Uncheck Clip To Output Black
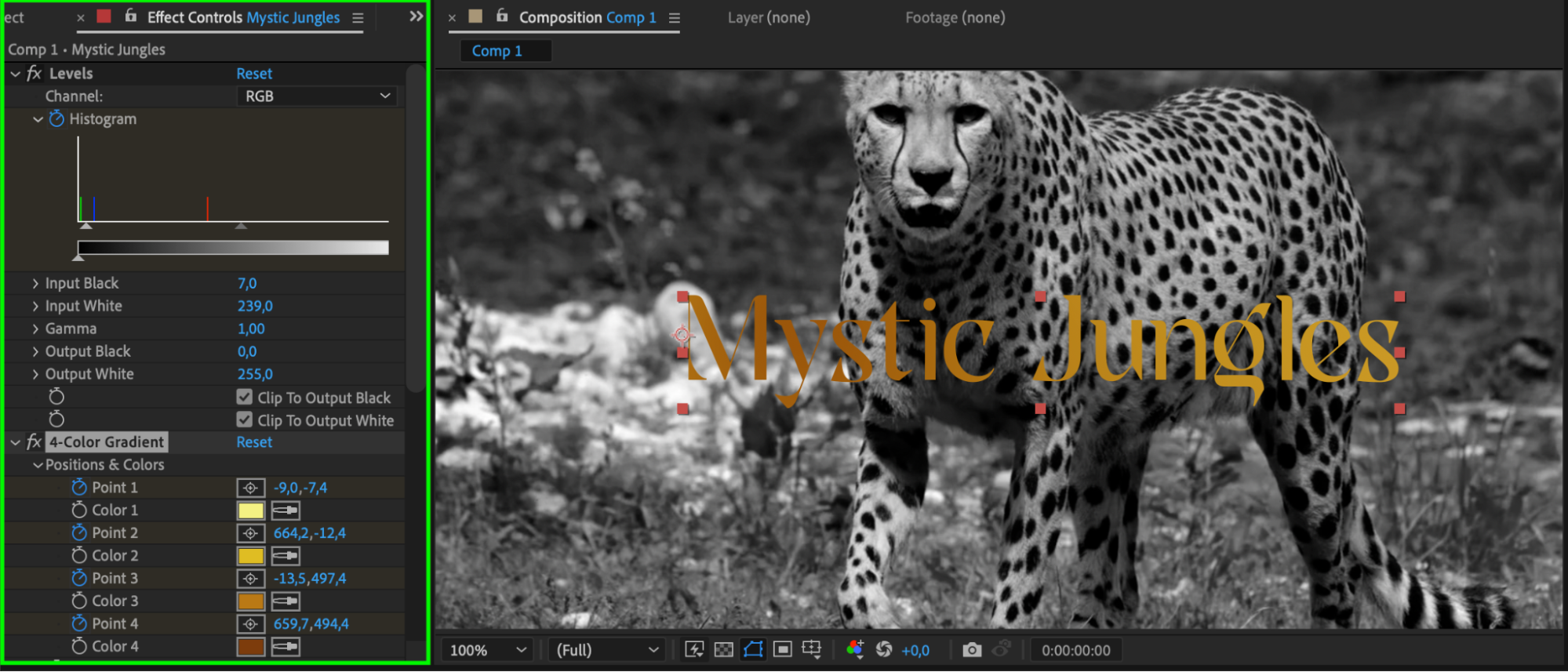Screen dimensions: 1568x672 click(x=245, y=398)
